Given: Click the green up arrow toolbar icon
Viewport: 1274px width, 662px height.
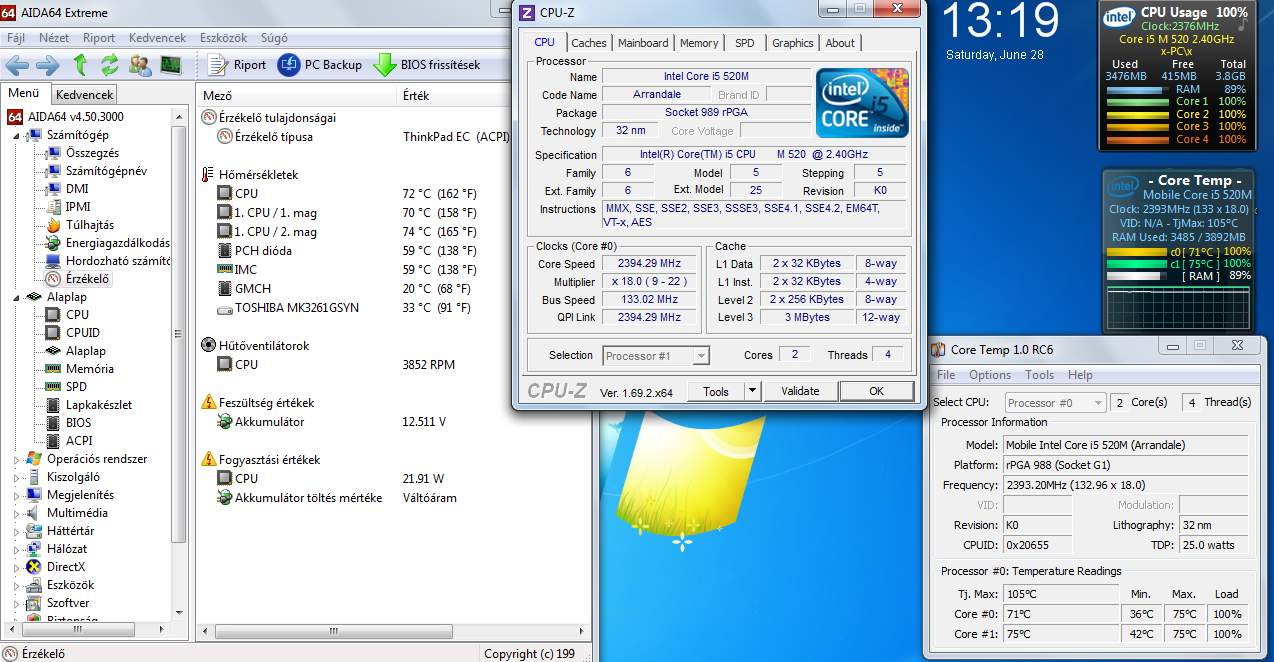Looking at the screenshot, I should tap(80, 65).
